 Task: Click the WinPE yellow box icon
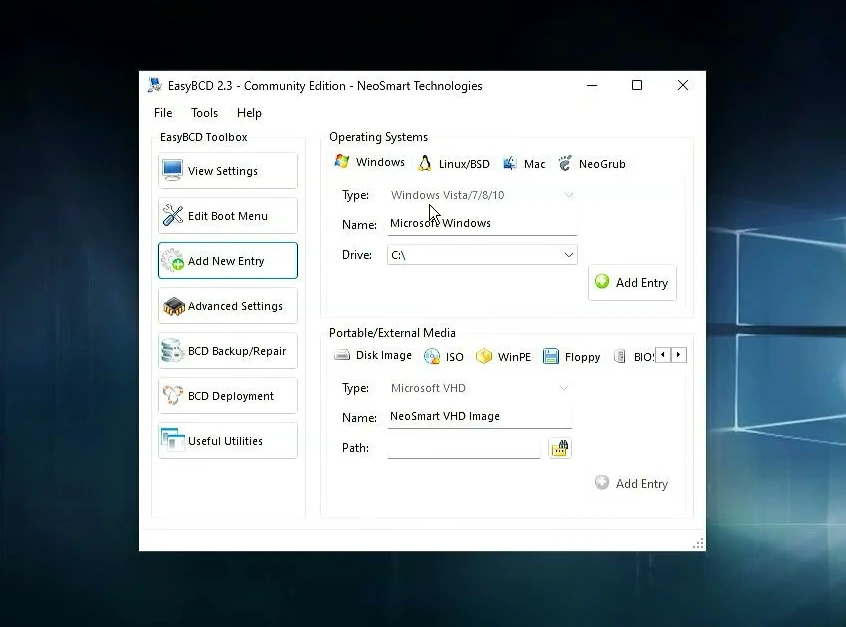[484, 356]
